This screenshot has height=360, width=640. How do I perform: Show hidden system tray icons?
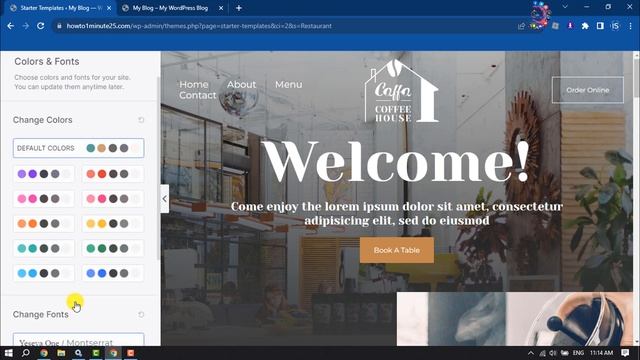(x=531, y=353)
